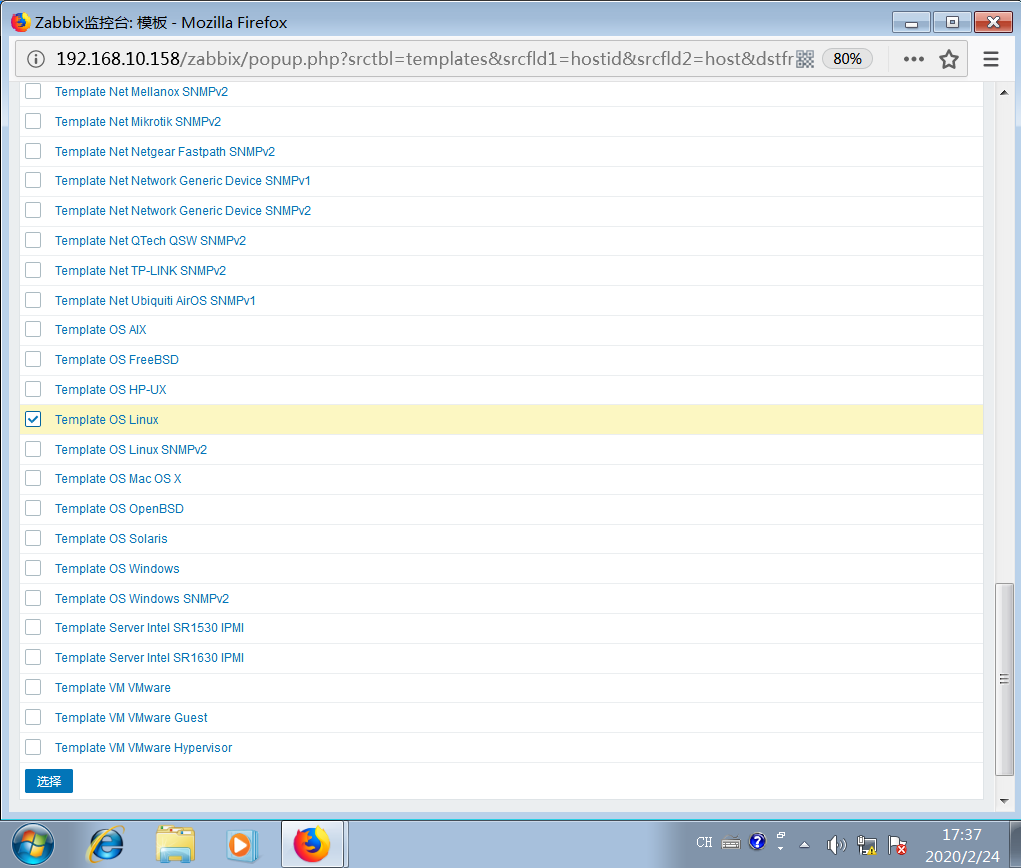Screen dimensions: 1021x868
Task: Click the QR code icon in address bar
Action: click(x=805, y=59)
